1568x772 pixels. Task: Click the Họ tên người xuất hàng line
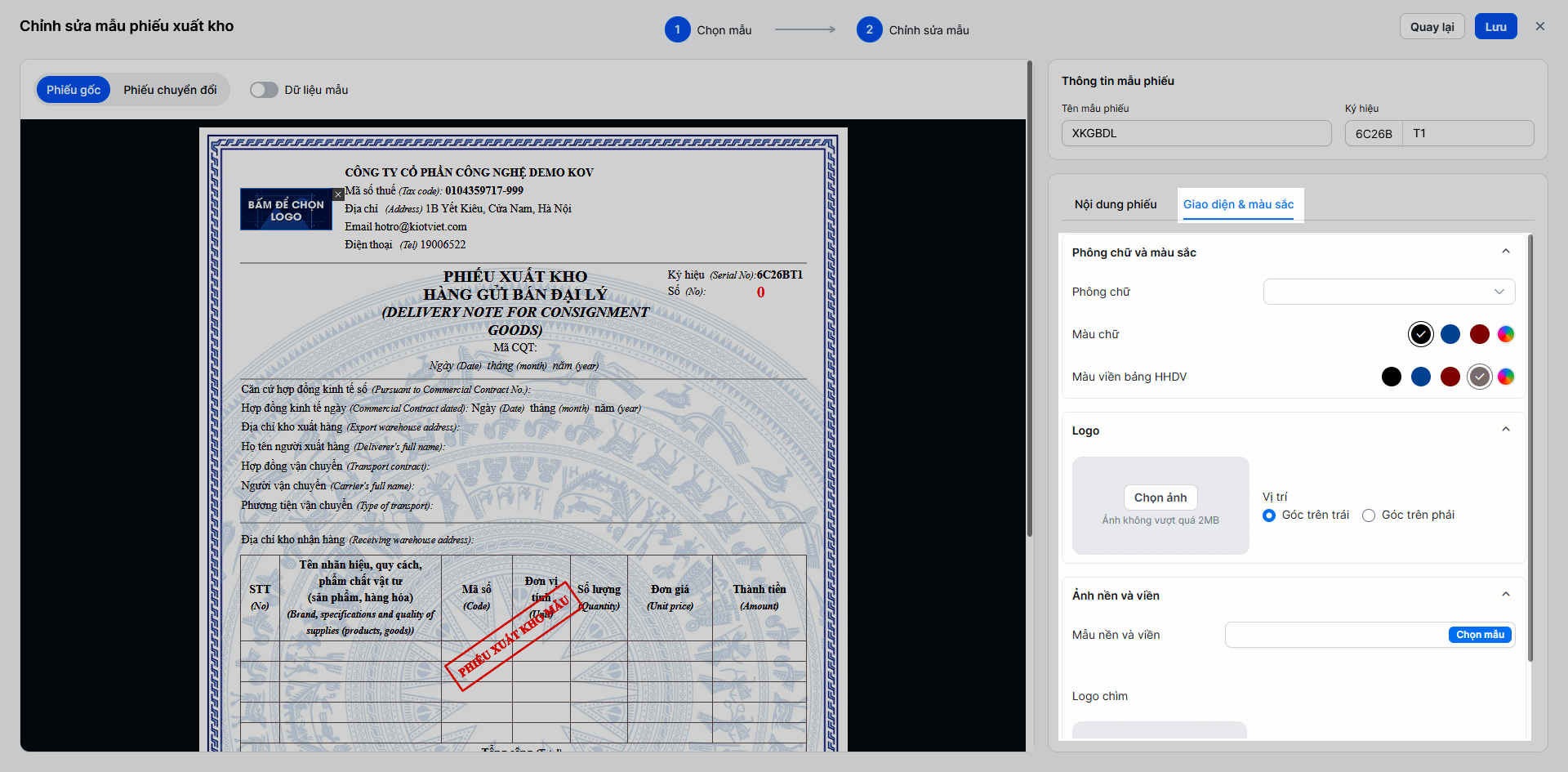coord(343,447)
